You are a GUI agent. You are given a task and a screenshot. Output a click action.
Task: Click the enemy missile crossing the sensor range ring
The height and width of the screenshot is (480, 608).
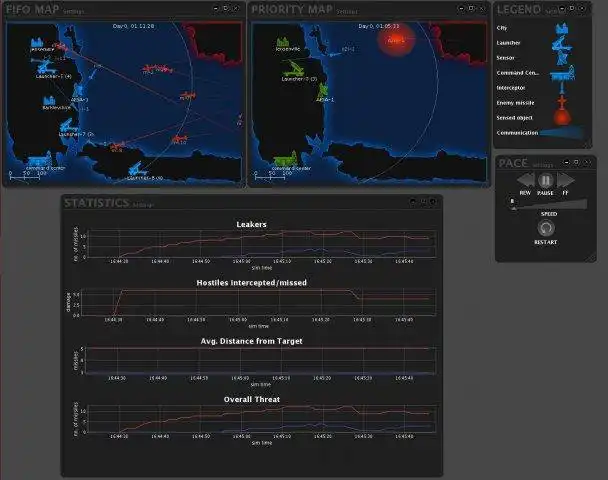(188, 95)
